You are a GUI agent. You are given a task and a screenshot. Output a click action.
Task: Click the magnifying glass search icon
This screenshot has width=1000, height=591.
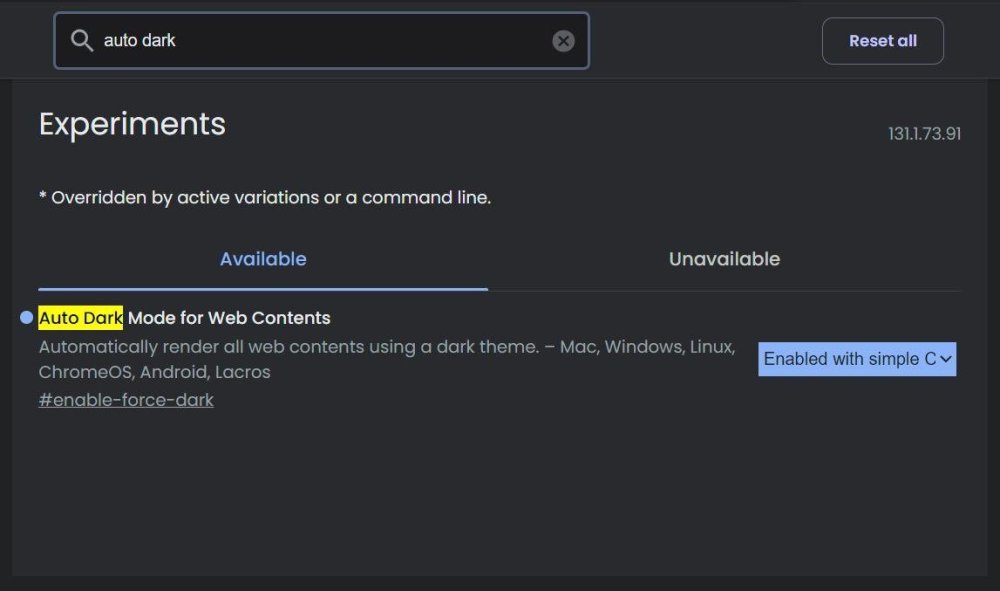click(x=82, y=40)
